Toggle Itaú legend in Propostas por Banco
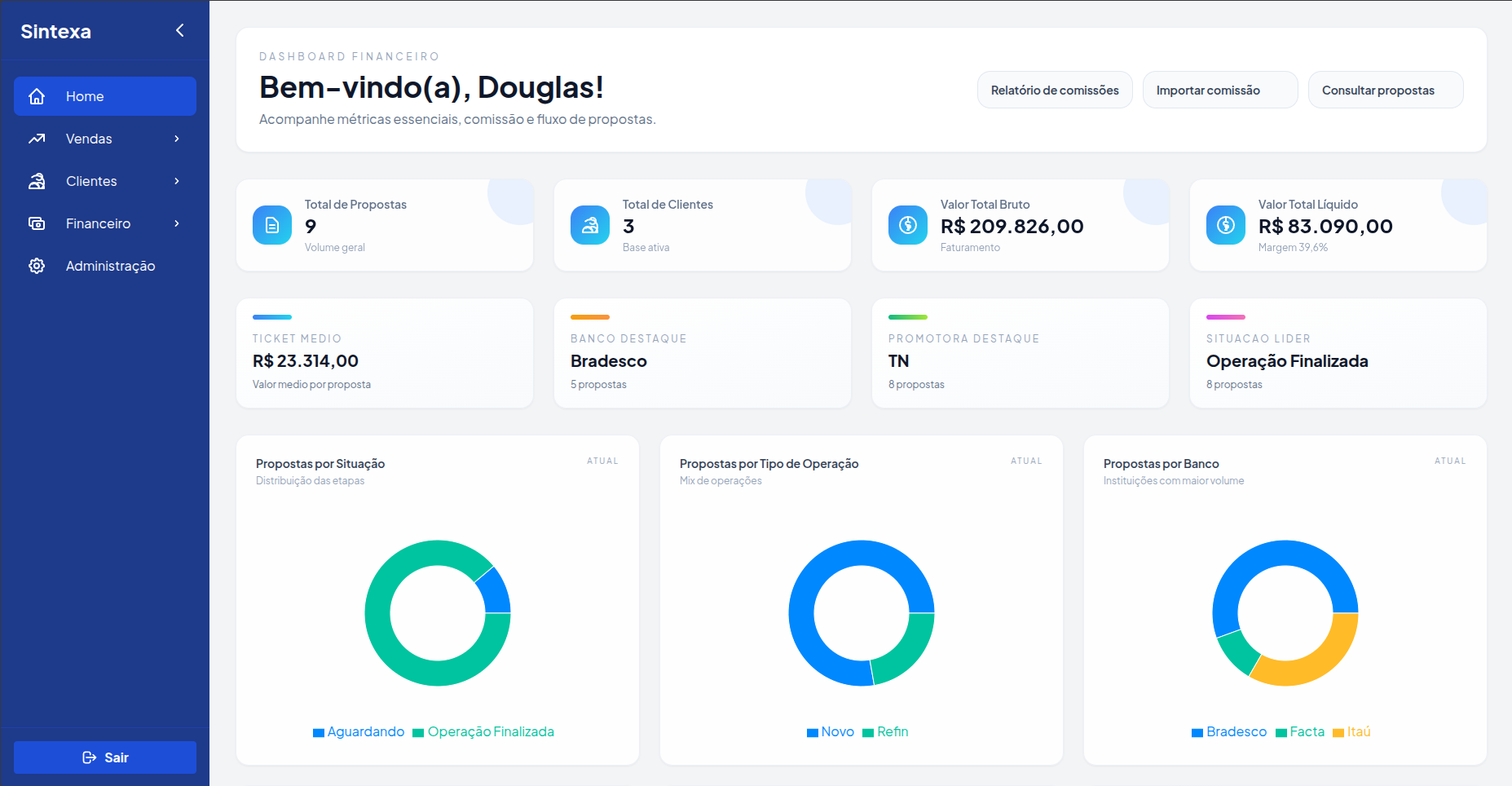The image size is (1512, 786). tap(1351, 732)
